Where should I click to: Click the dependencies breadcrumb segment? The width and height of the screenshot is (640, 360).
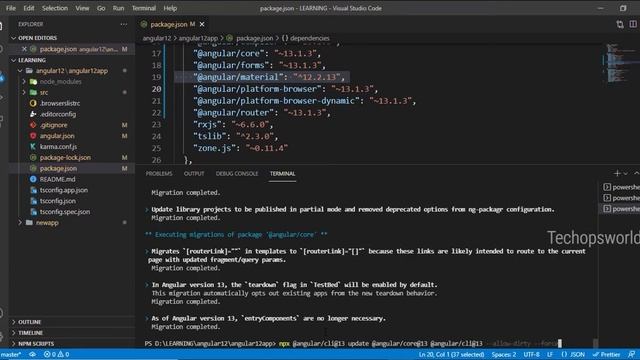click(x=309, y=38)
